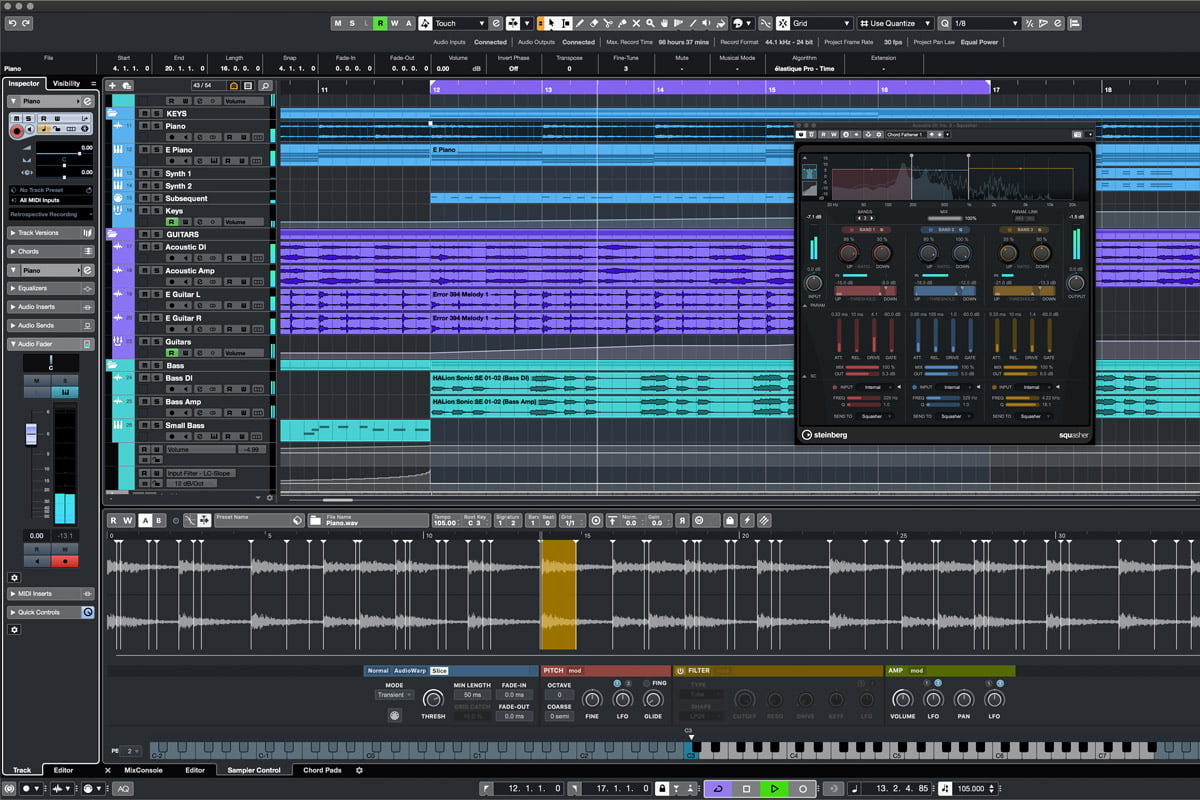Open the Use Quantize dropdown
The image size is (1200, 800).
pyautogui.click(x=897, y=23)
